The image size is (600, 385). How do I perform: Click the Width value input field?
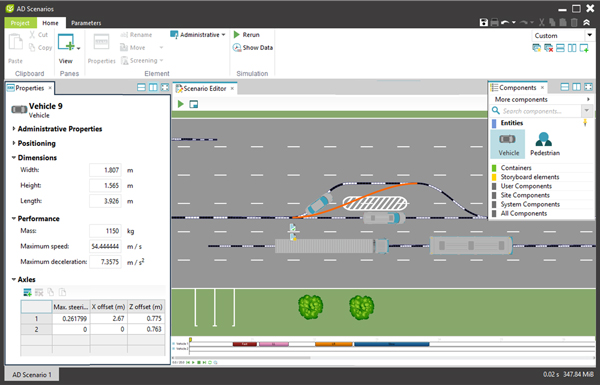tap(105, 170)
